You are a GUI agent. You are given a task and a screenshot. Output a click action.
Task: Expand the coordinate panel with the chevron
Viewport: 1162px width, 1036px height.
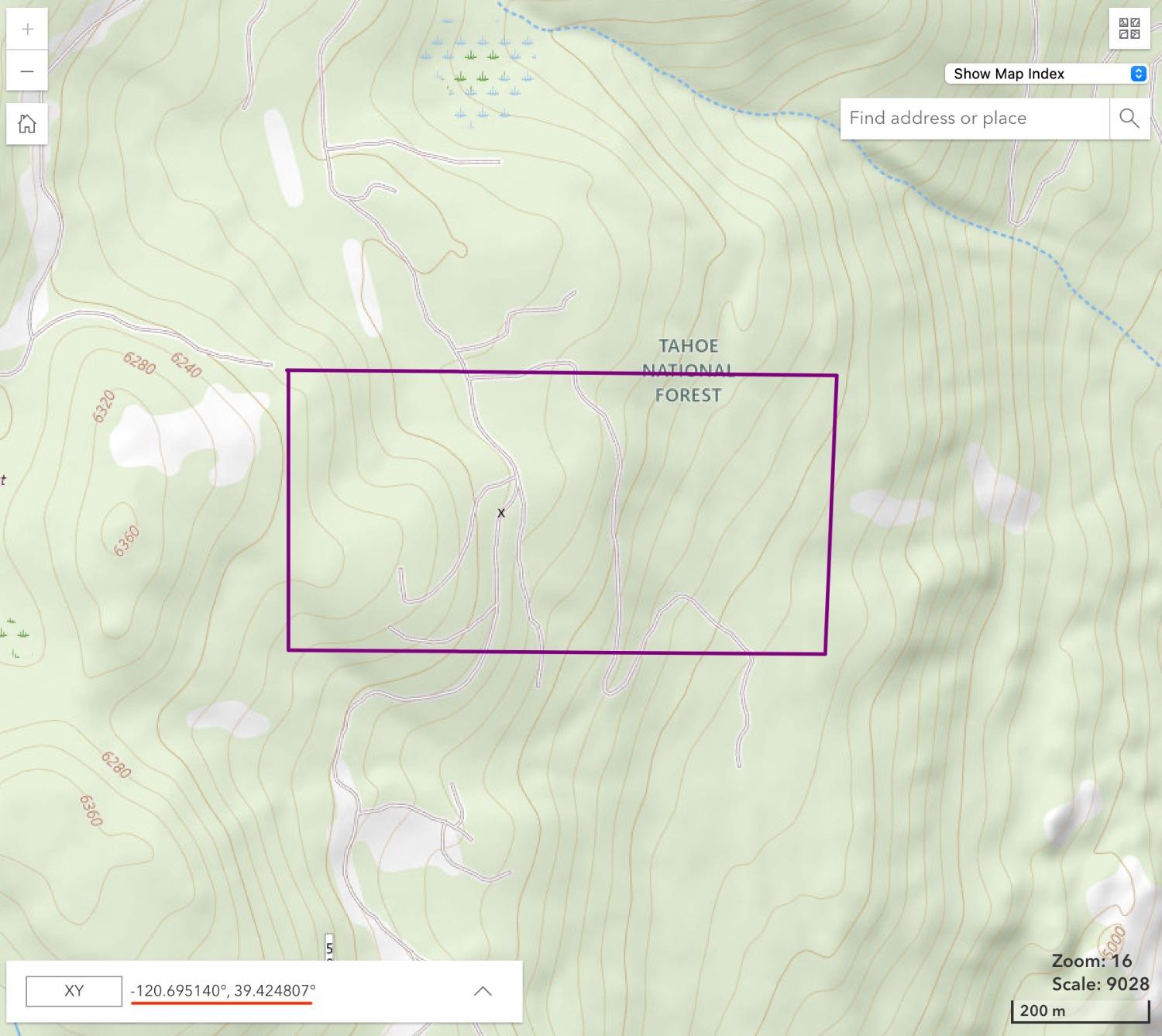(x=483, y=991)
